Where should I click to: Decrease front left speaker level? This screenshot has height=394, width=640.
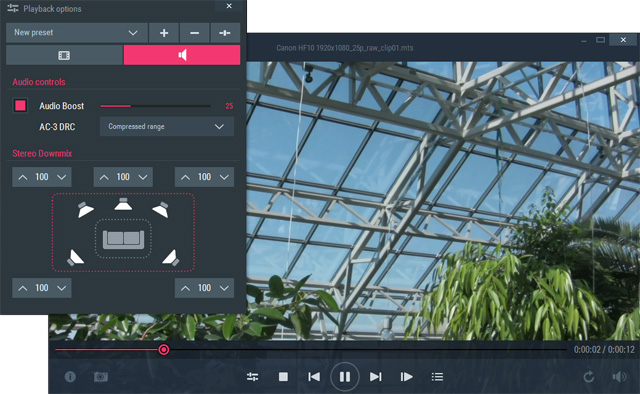point(62,177)
